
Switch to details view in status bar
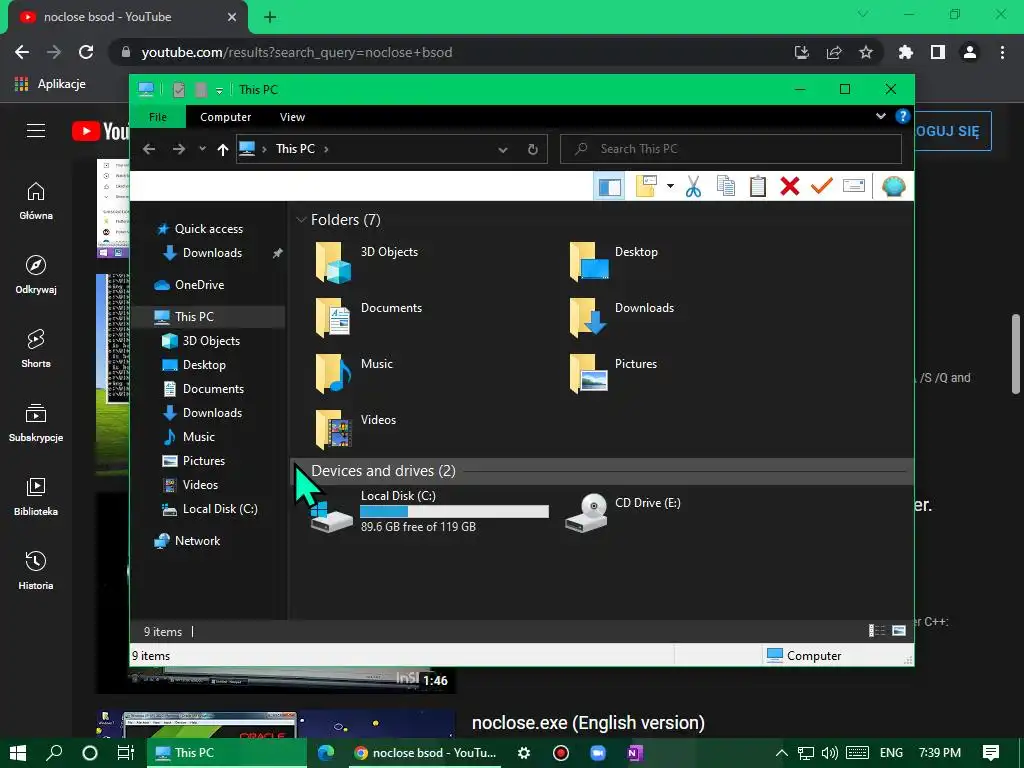click(x=876, y=631)
